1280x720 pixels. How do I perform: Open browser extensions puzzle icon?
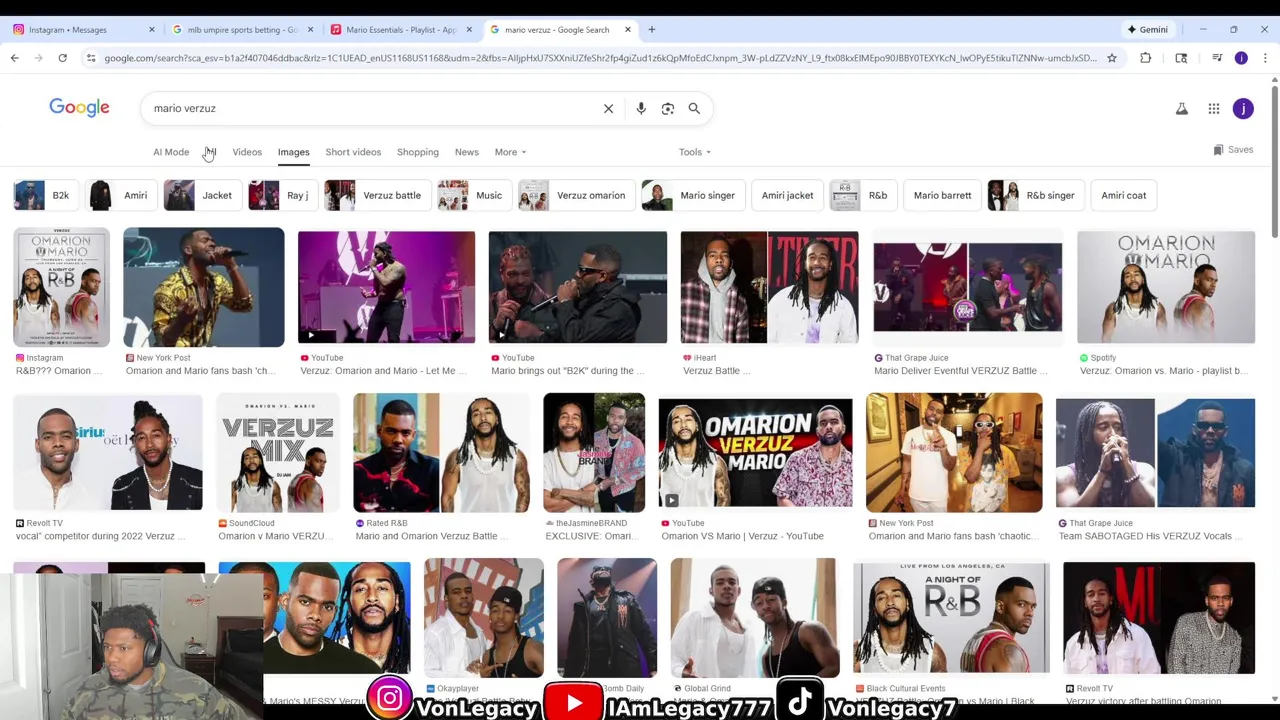(x=1146, y=58)
